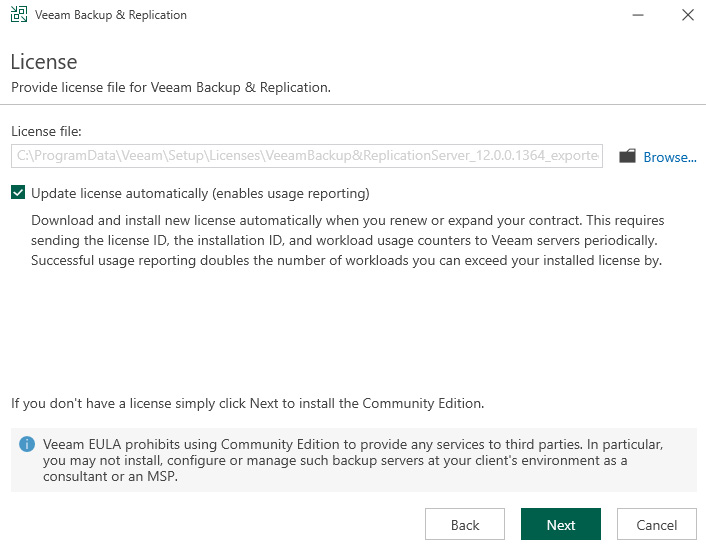706x547 pixels.
Task: Uncheck Update license automatically checkbox
Action: coord(18,193)
